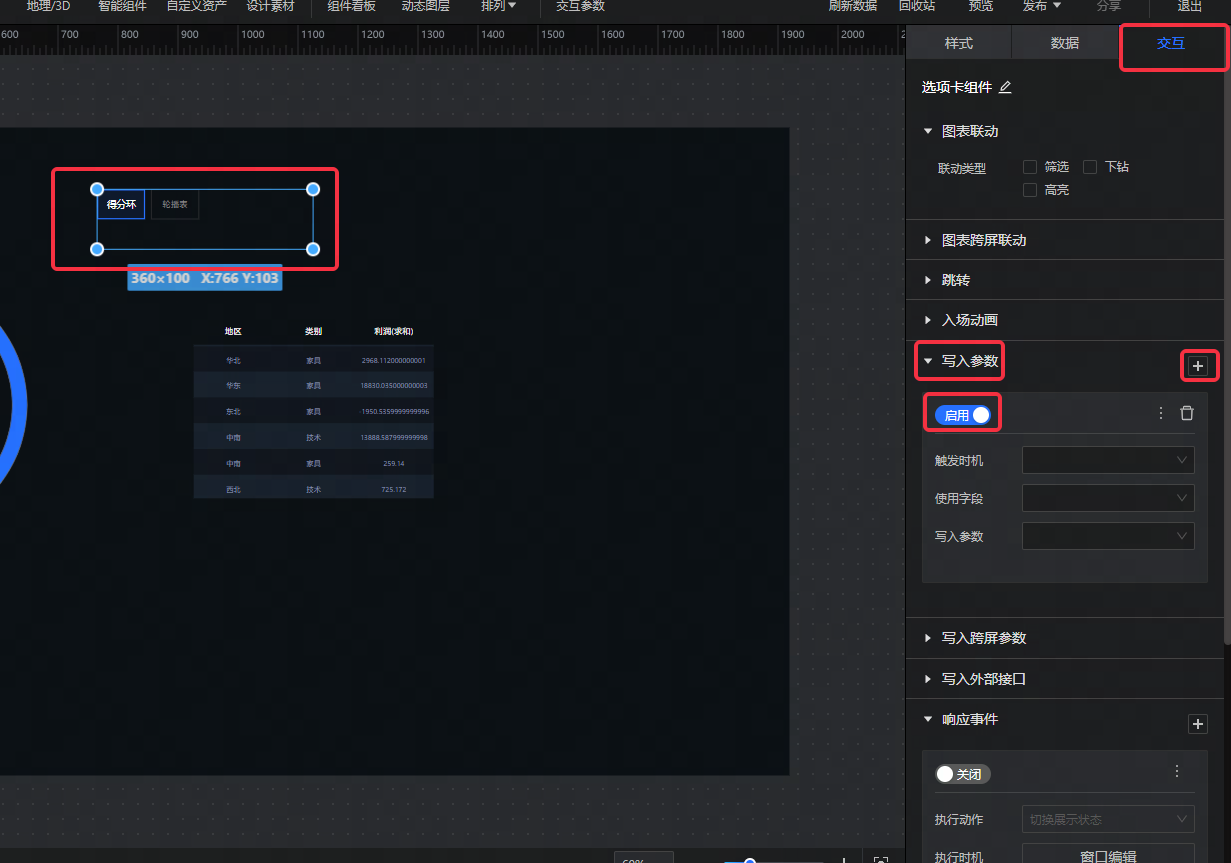Click the 东北 row region cell
Image resolution: width=1231 pixels, height=863 pixels.
233,412
